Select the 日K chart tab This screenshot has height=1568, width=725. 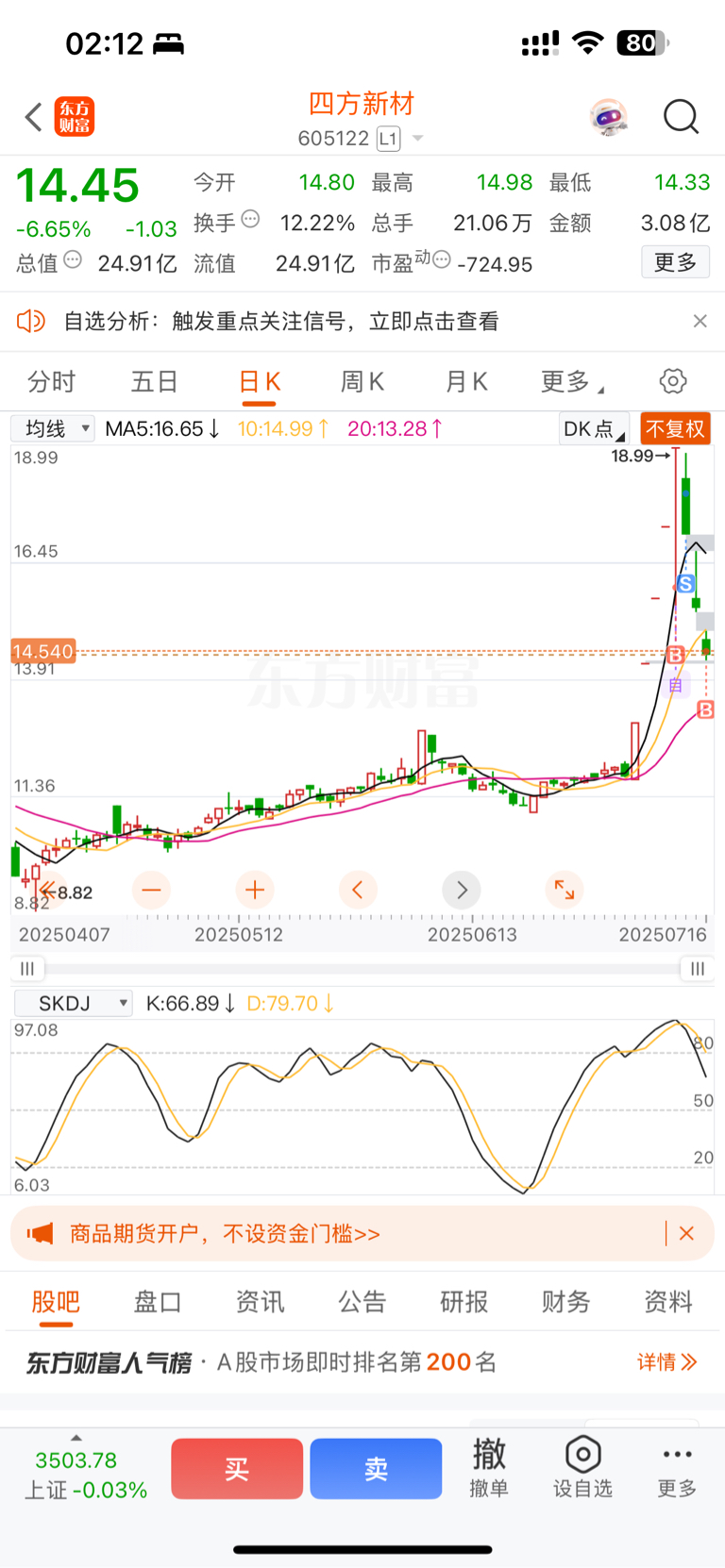260,381
